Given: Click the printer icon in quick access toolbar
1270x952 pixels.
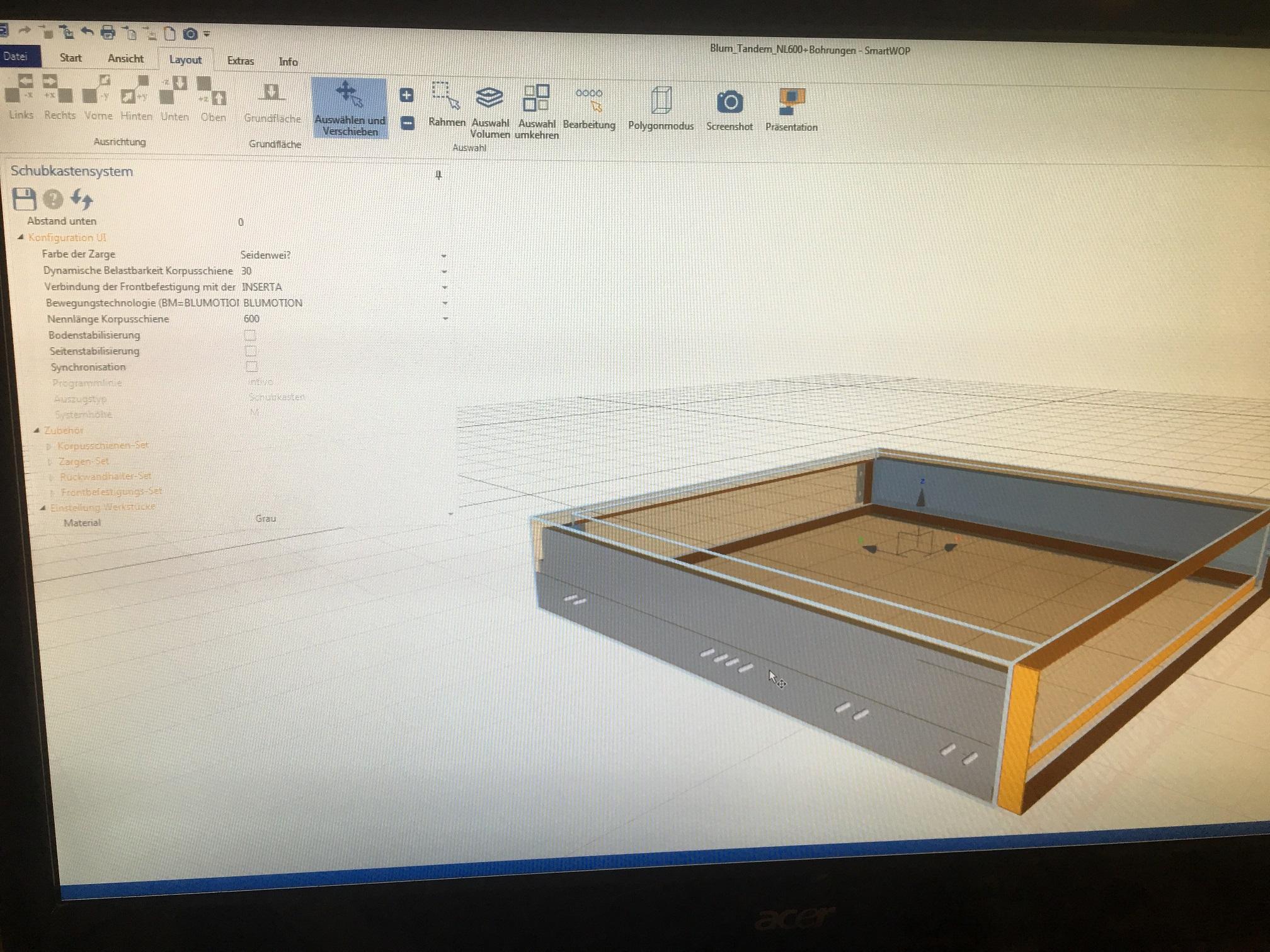Looking at the screenshot, I should 108,31.
